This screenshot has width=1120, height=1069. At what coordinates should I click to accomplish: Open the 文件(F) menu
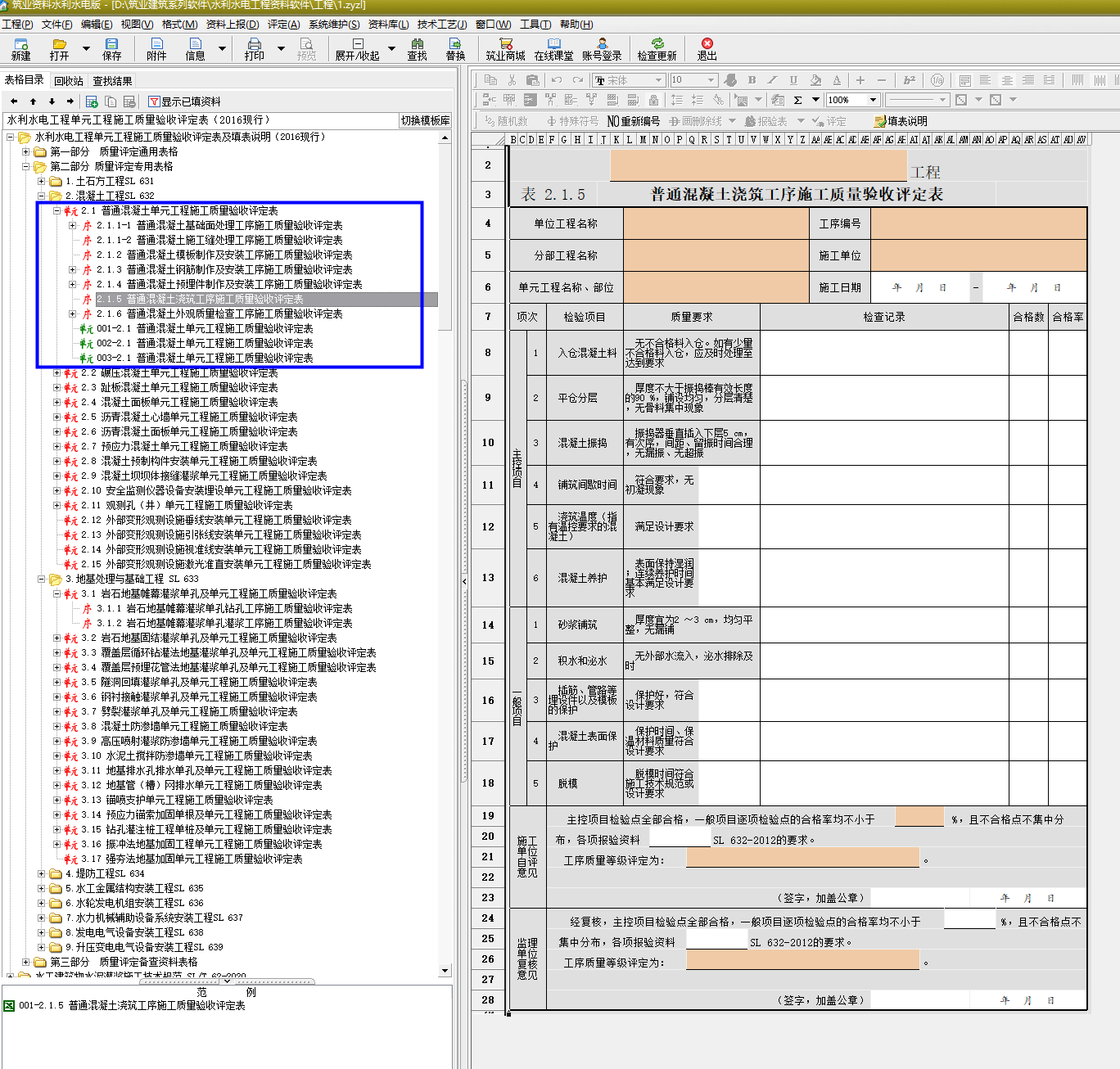(56, 25)
